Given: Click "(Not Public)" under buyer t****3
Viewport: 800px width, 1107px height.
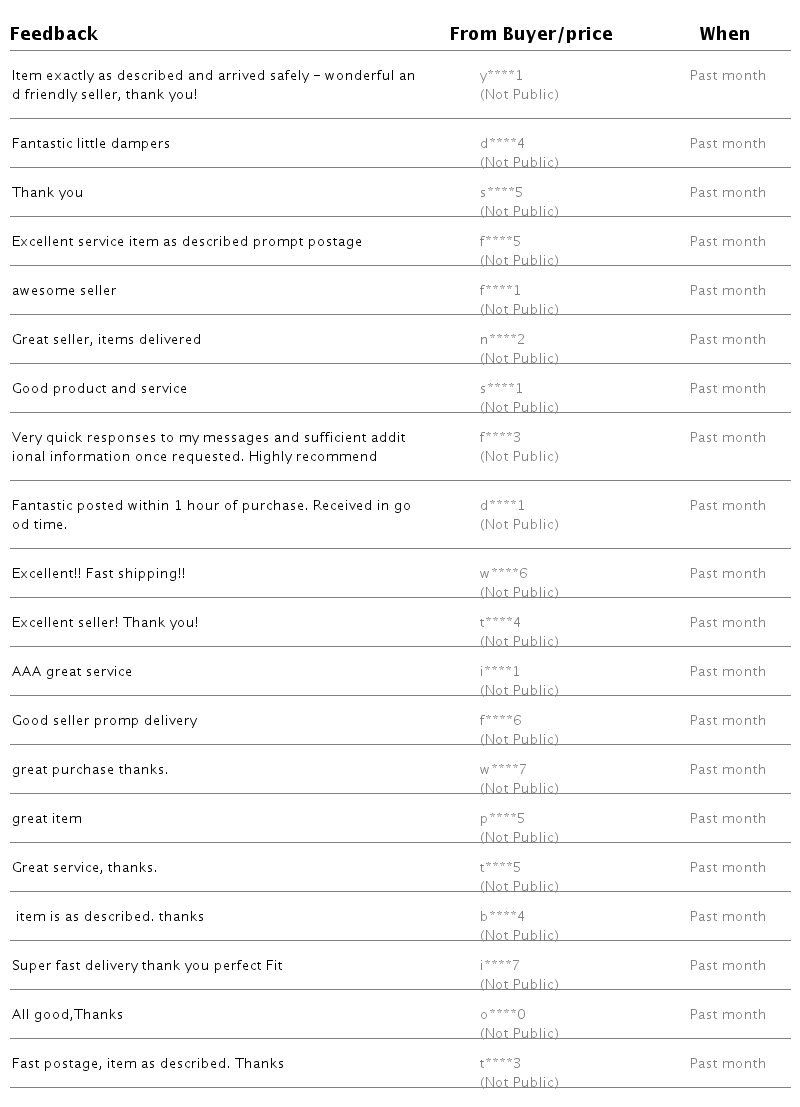Looking at the screenshot, I should (519, 1083).
